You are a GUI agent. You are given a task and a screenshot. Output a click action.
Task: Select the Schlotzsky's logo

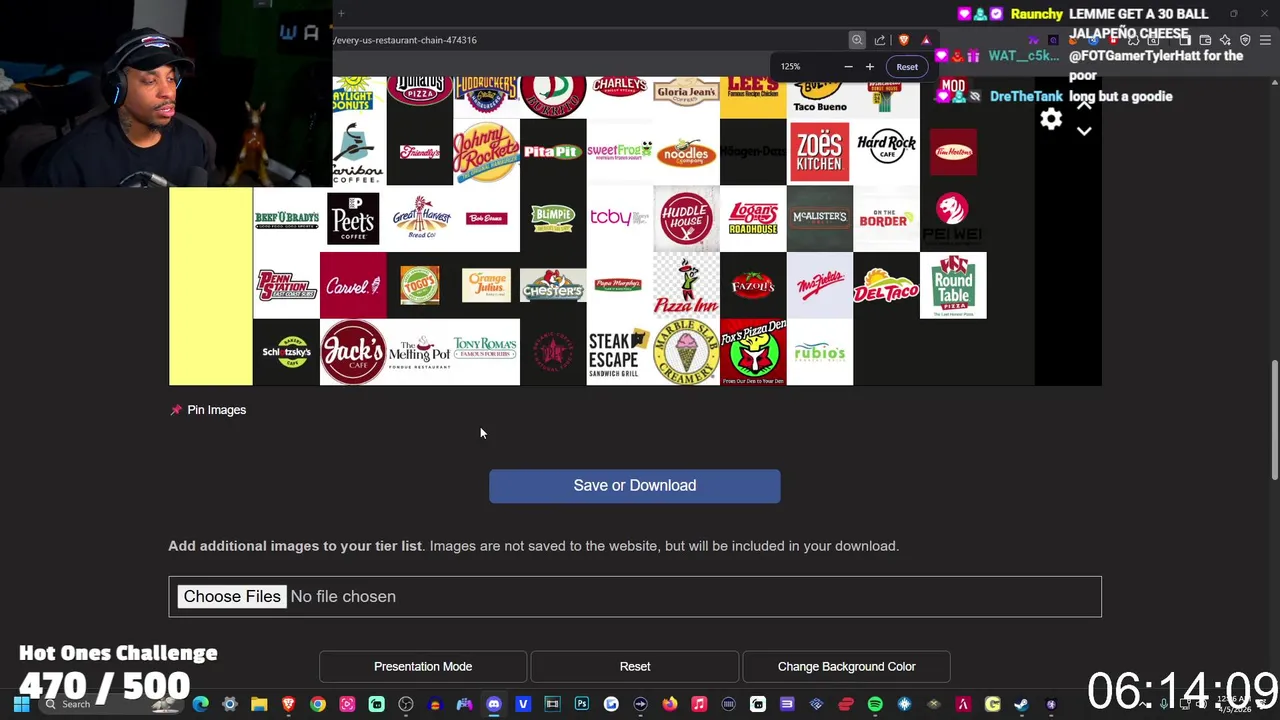coord(286,352)
